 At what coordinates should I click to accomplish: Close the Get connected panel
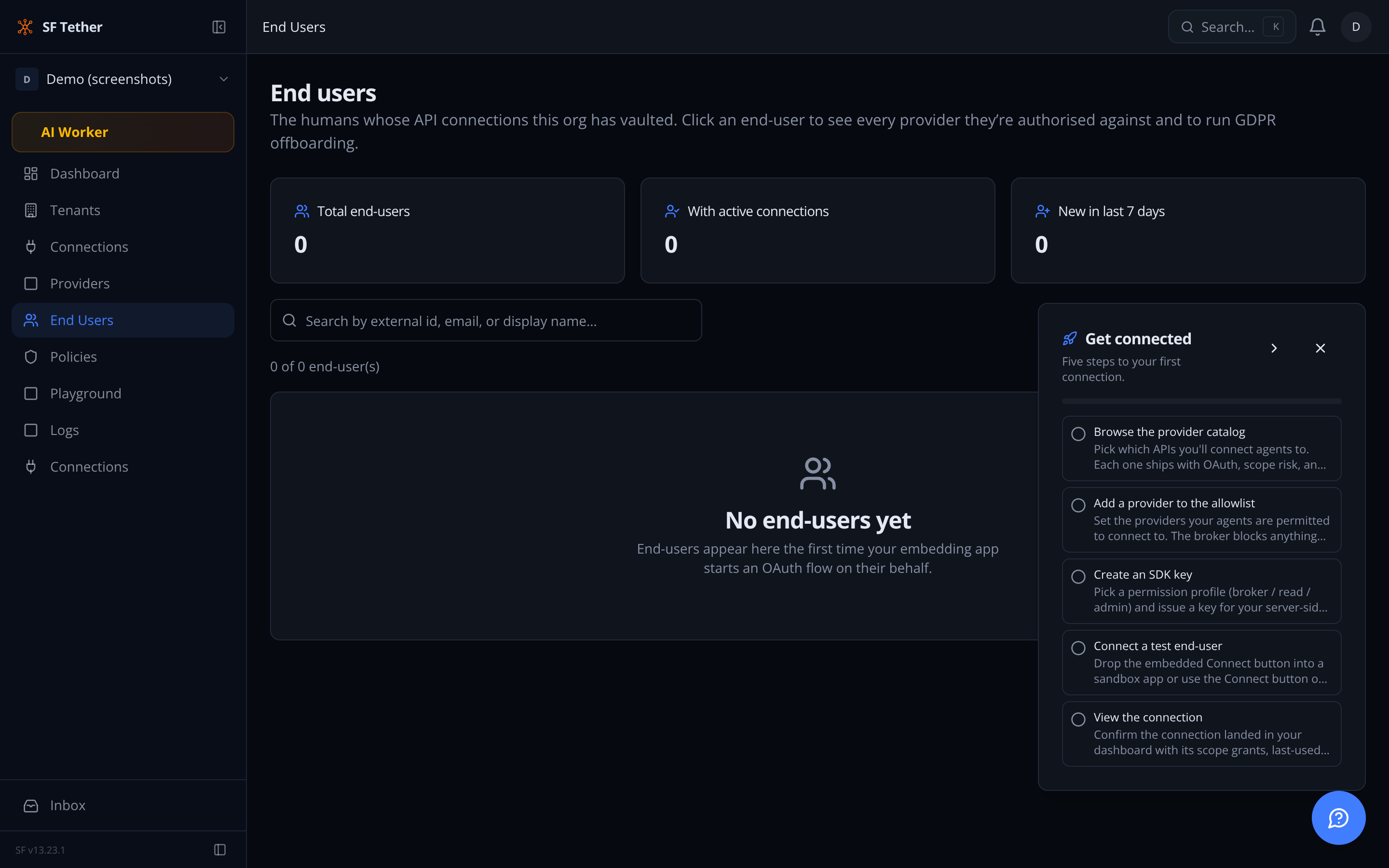click(1320, 349)
